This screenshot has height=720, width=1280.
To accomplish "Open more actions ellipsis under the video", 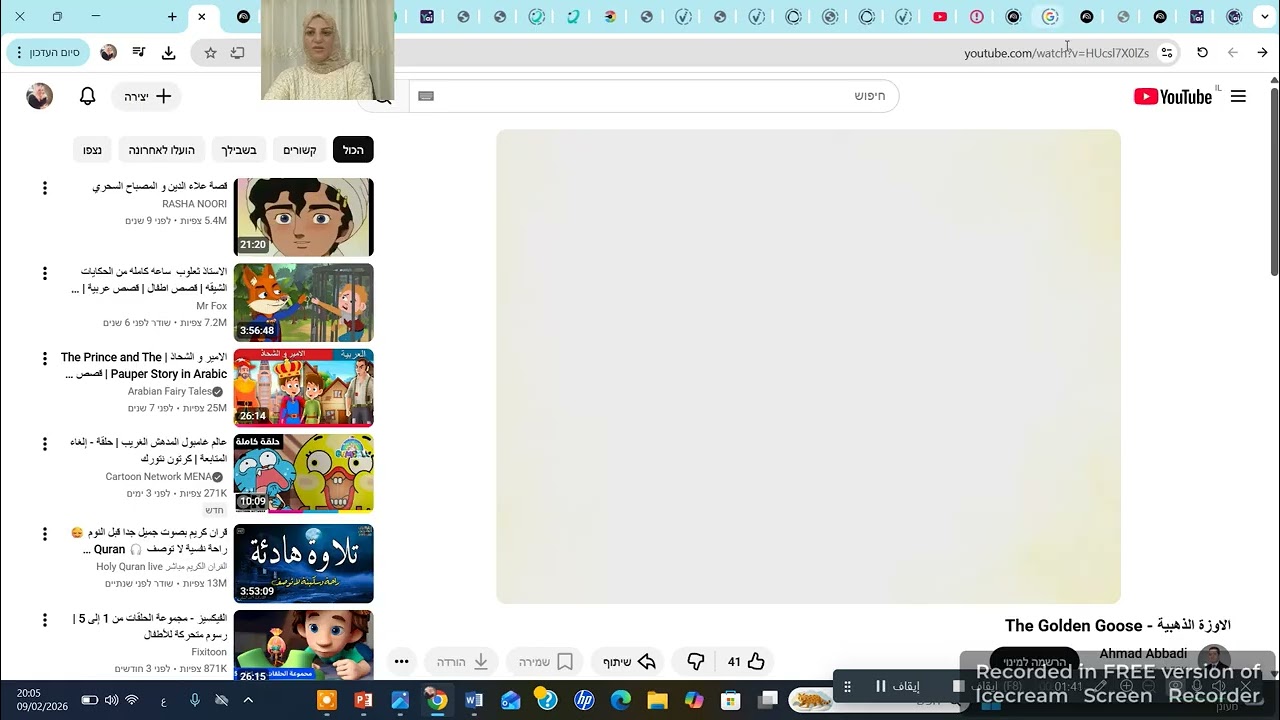I will 401,661.
